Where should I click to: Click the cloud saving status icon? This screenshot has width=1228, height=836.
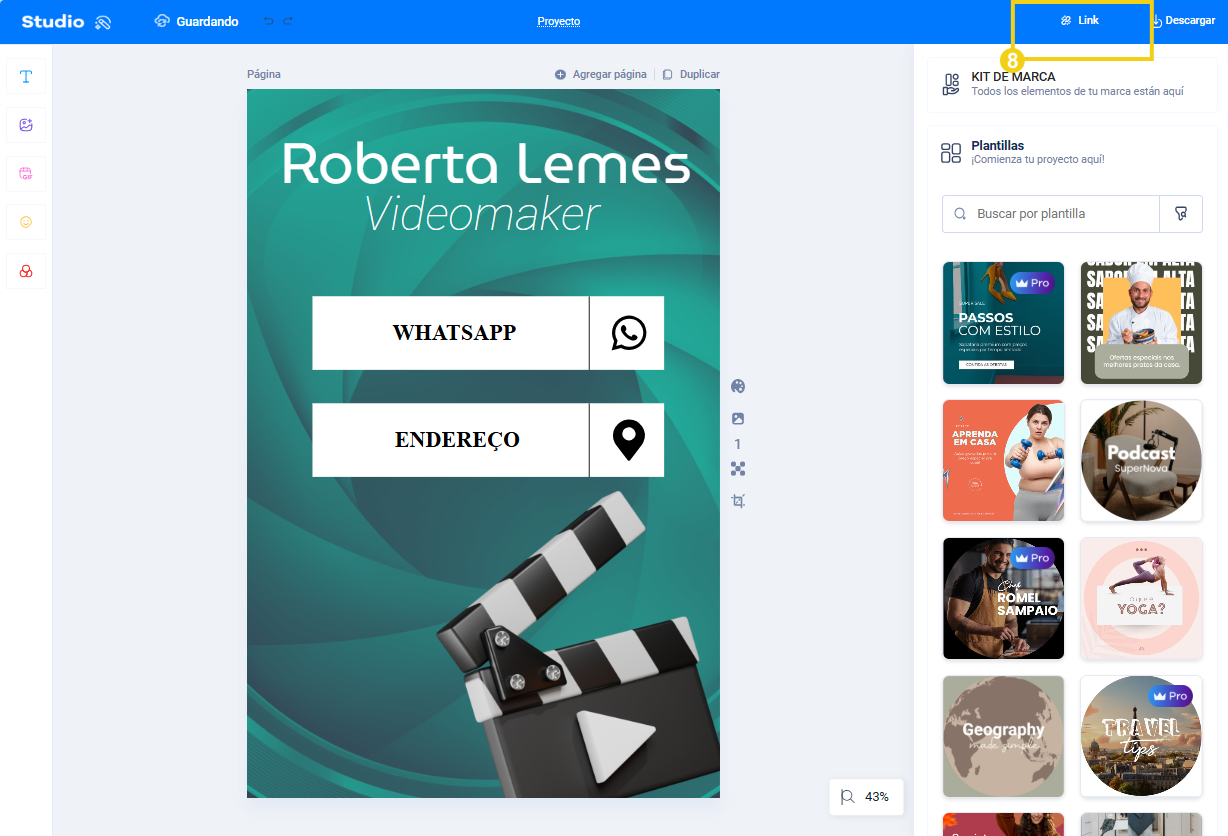click(x=162, y=21)
